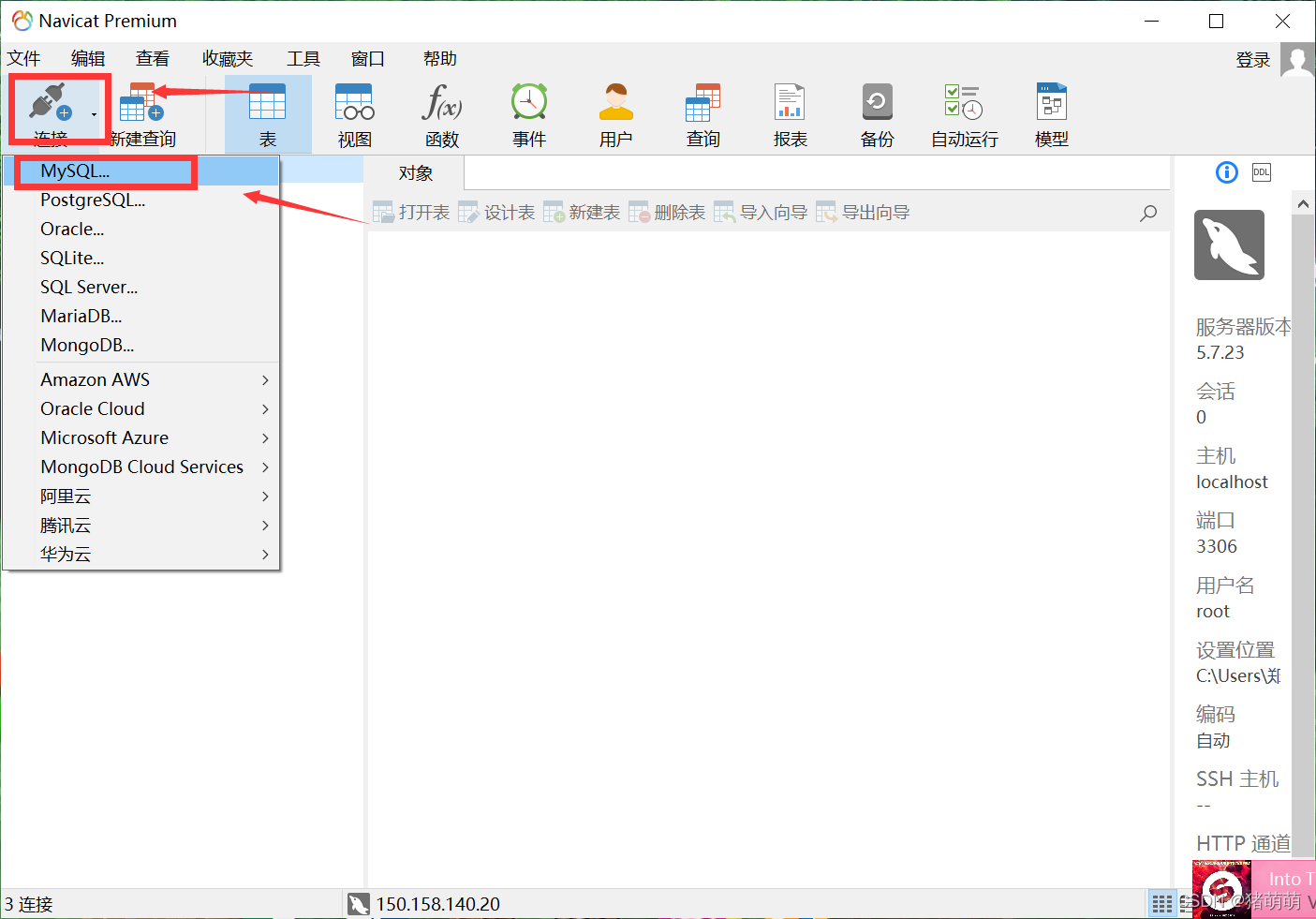Click the 3306 port value
Image resolution: width=1316 pixels, height=919 pixels.
tap(1217, 547)
